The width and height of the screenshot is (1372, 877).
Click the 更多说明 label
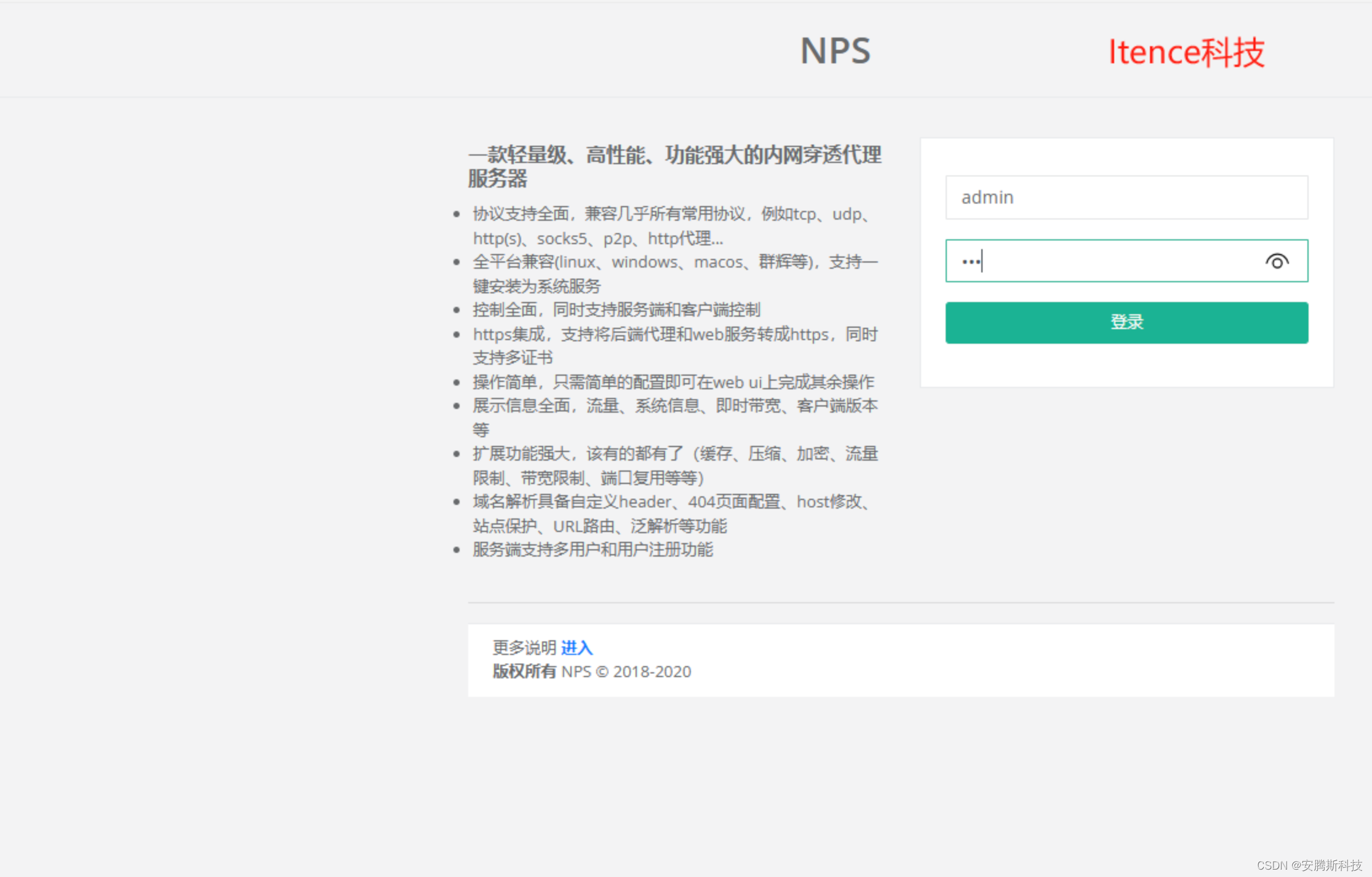pos(524,648)
